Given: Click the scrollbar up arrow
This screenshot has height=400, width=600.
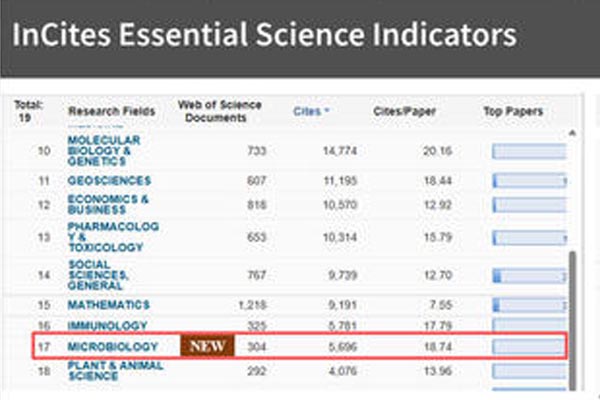Looking at the screenshot, I should point(571,134).
